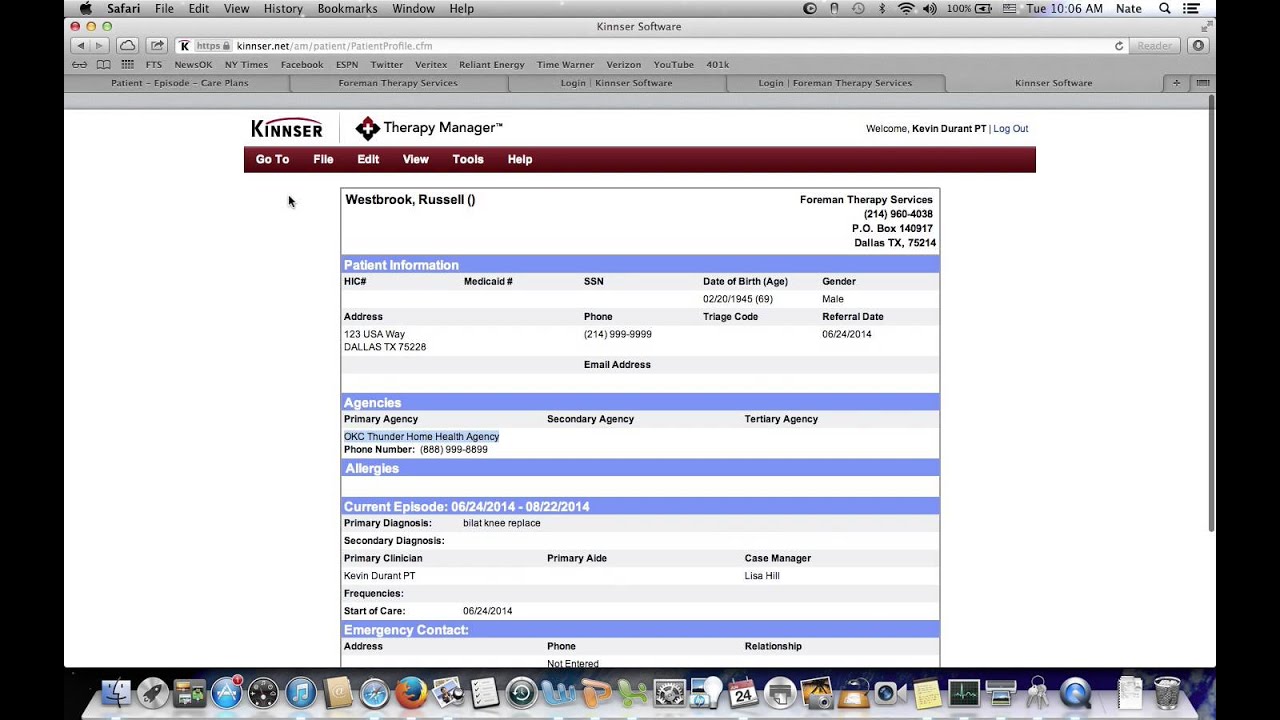Screen dimensions: 1280x720
Task: Switch to Login | Foreman Therapy Services tab
Action: (835, 83)
